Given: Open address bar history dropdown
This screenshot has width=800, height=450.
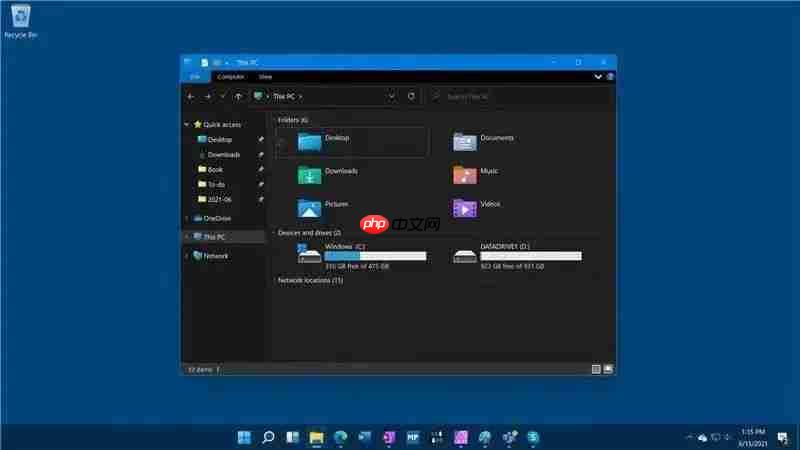Looking at the screenshot, I should tap(391, 96).
